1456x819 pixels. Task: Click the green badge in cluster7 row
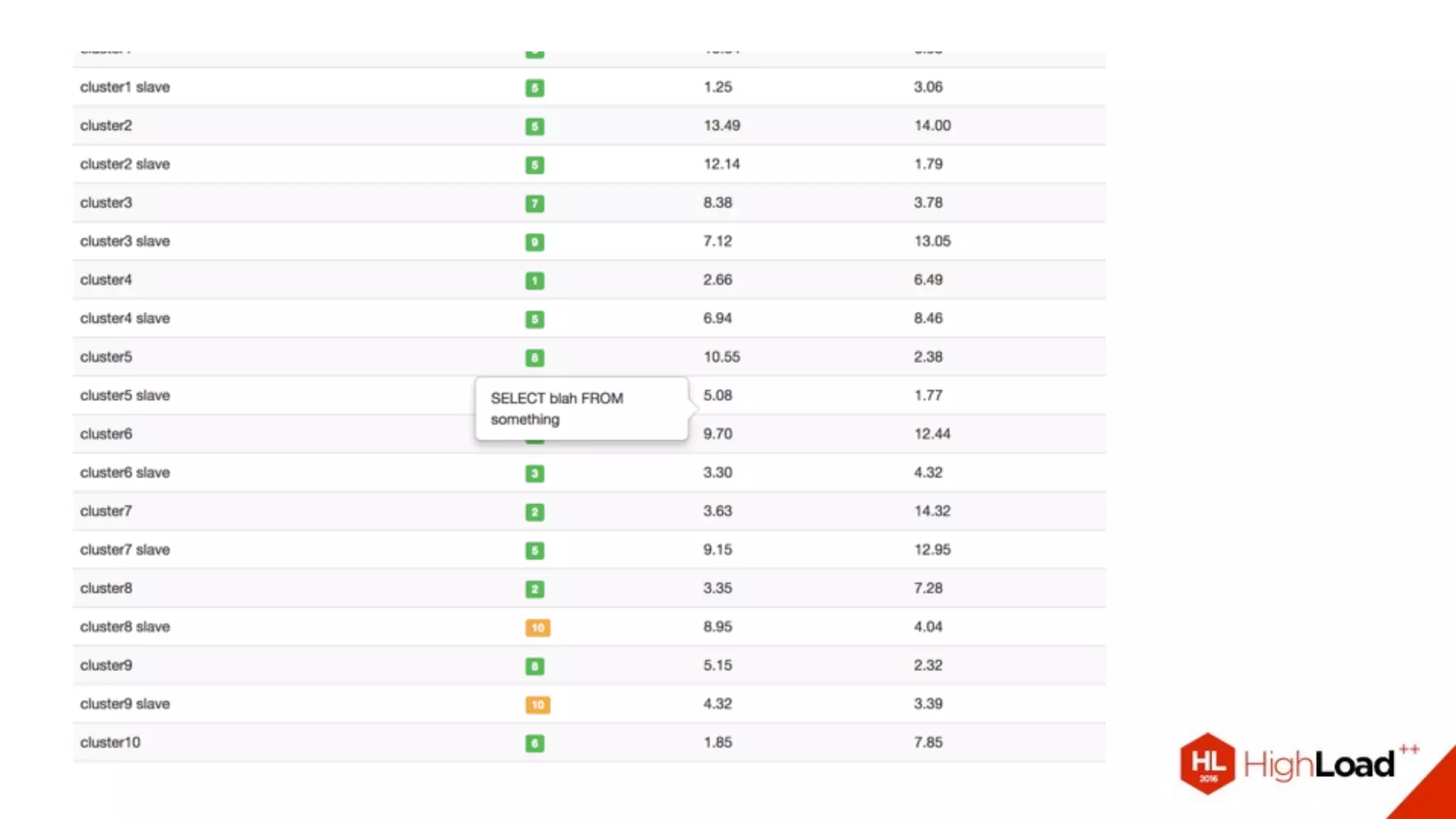(535, 512)
